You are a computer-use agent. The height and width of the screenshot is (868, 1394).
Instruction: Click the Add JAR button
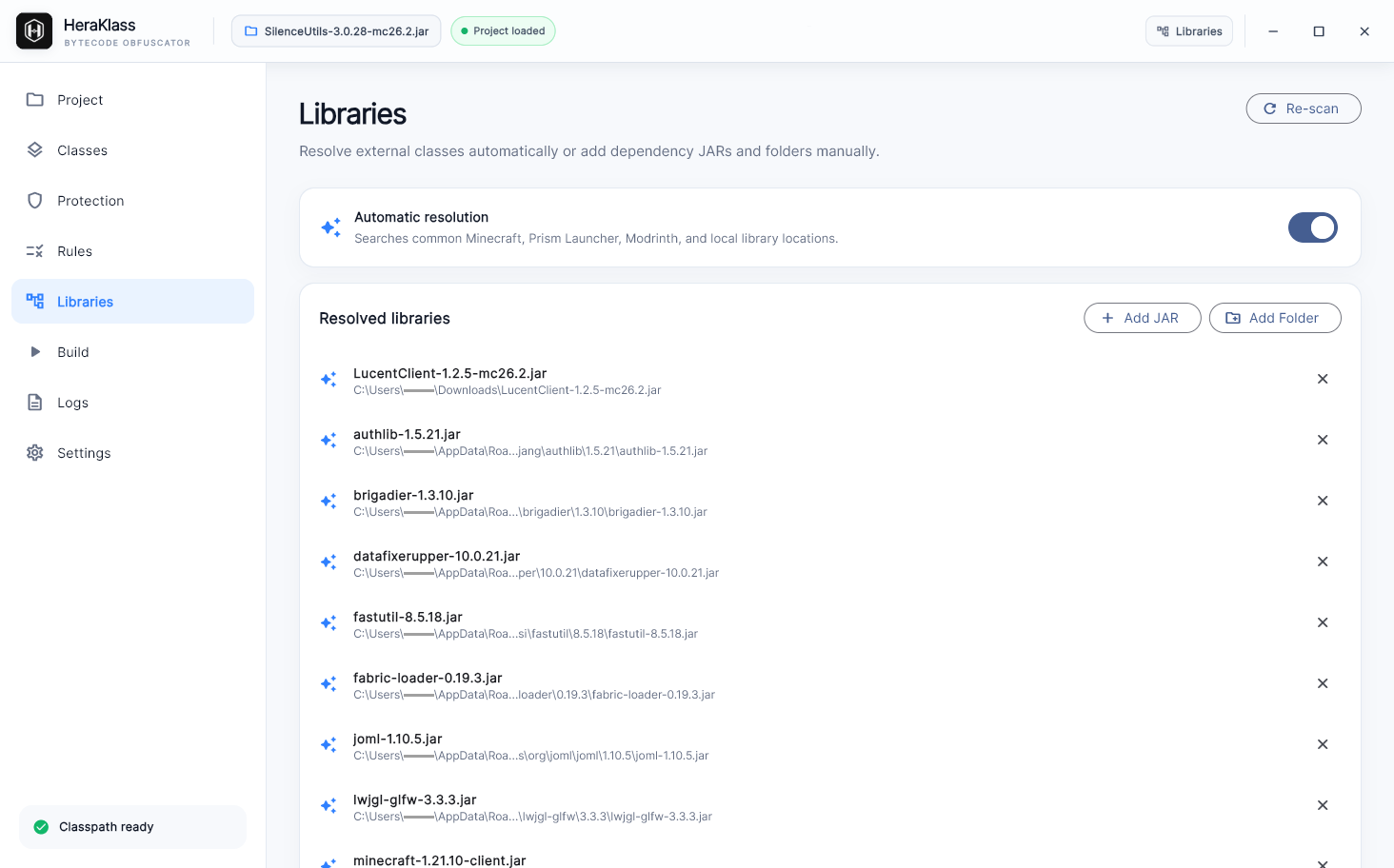coord(1142,318)
